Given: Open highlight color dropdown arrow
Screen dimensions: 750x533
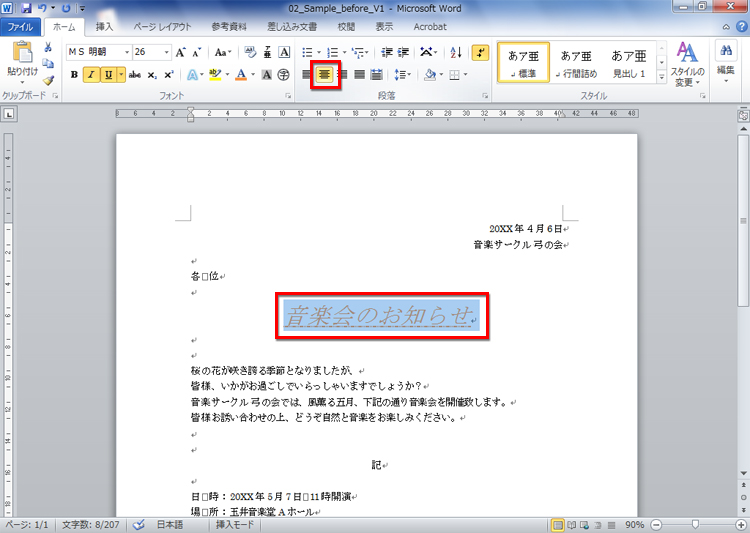Looking at the screenshot, I should [x=227, y=75].
